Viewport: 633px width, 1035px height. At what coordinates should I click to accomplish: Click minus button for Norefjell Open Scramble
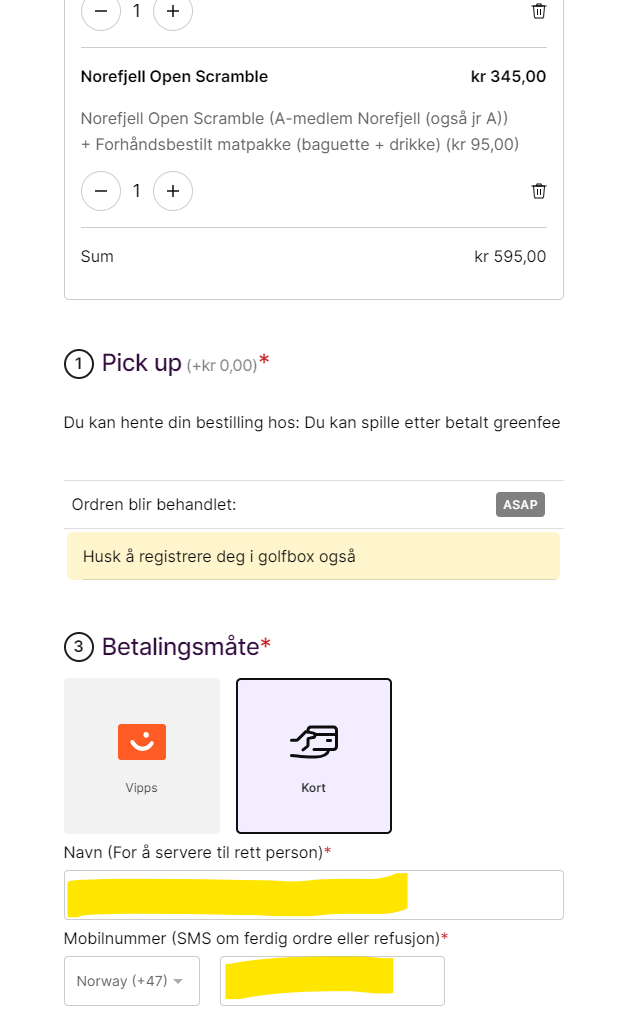tap(101, 191)
